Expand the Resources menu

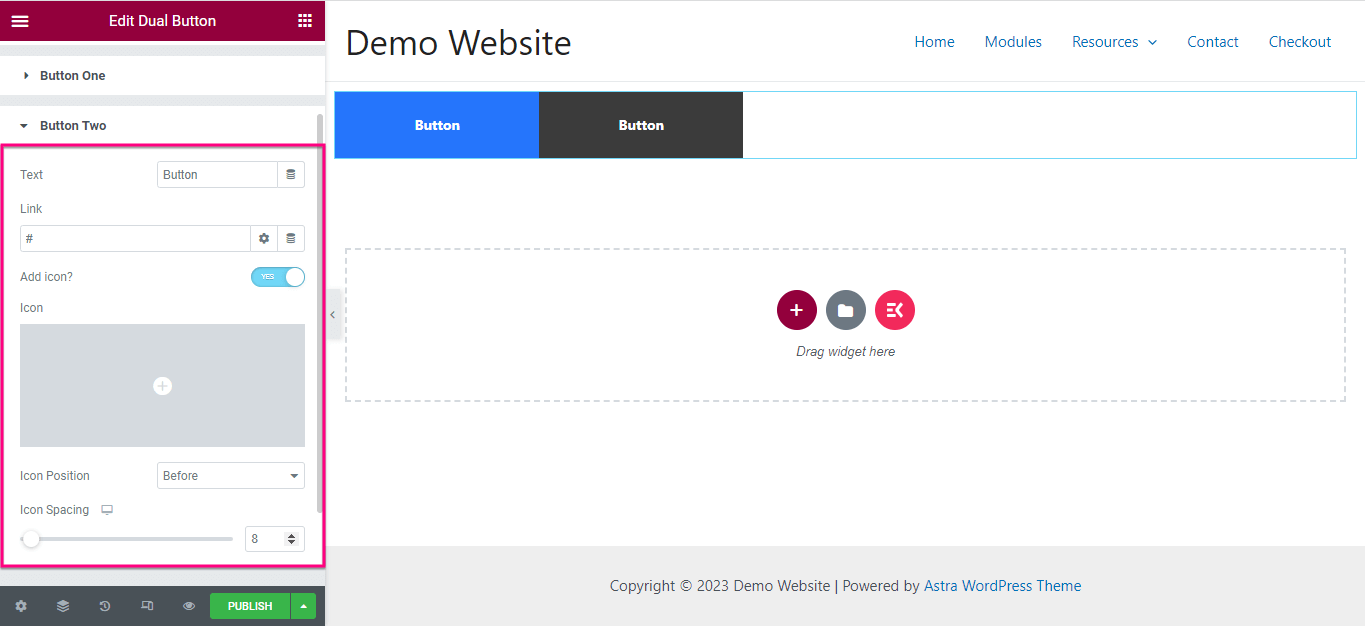point(1114,42)
